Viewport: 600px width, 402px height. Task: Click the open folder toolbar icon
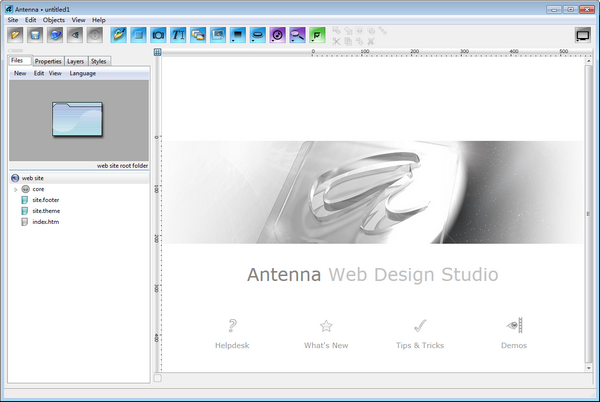click(17, 35)
